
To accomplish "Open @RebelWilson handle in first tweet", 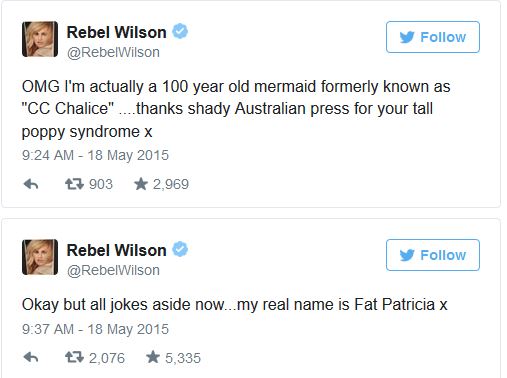I will click(x=113, y=52).
